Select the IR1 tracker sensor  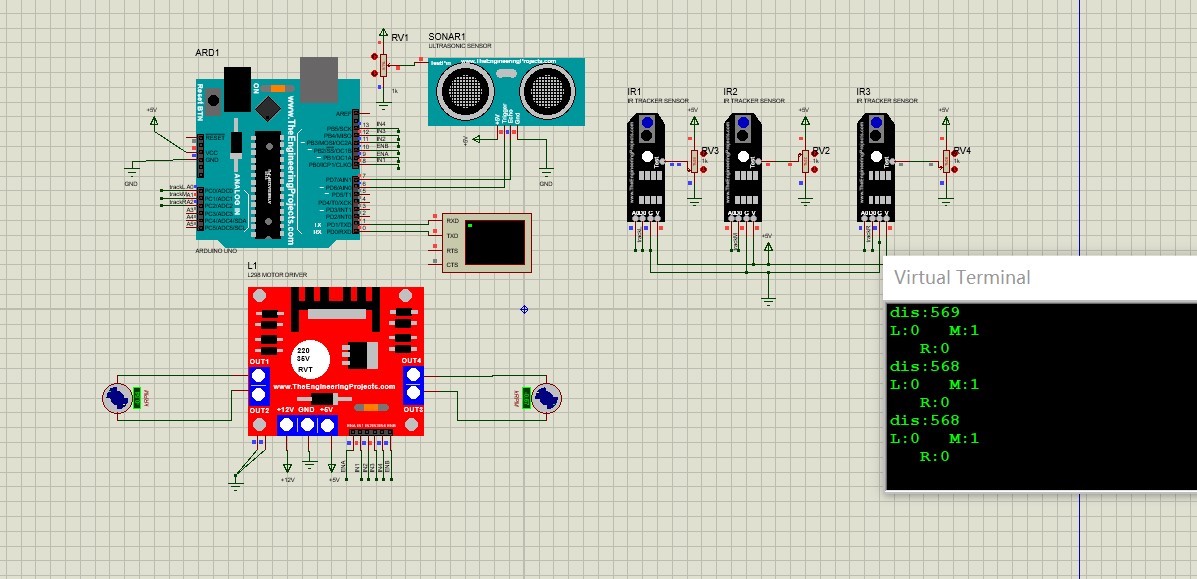point(647,167)
